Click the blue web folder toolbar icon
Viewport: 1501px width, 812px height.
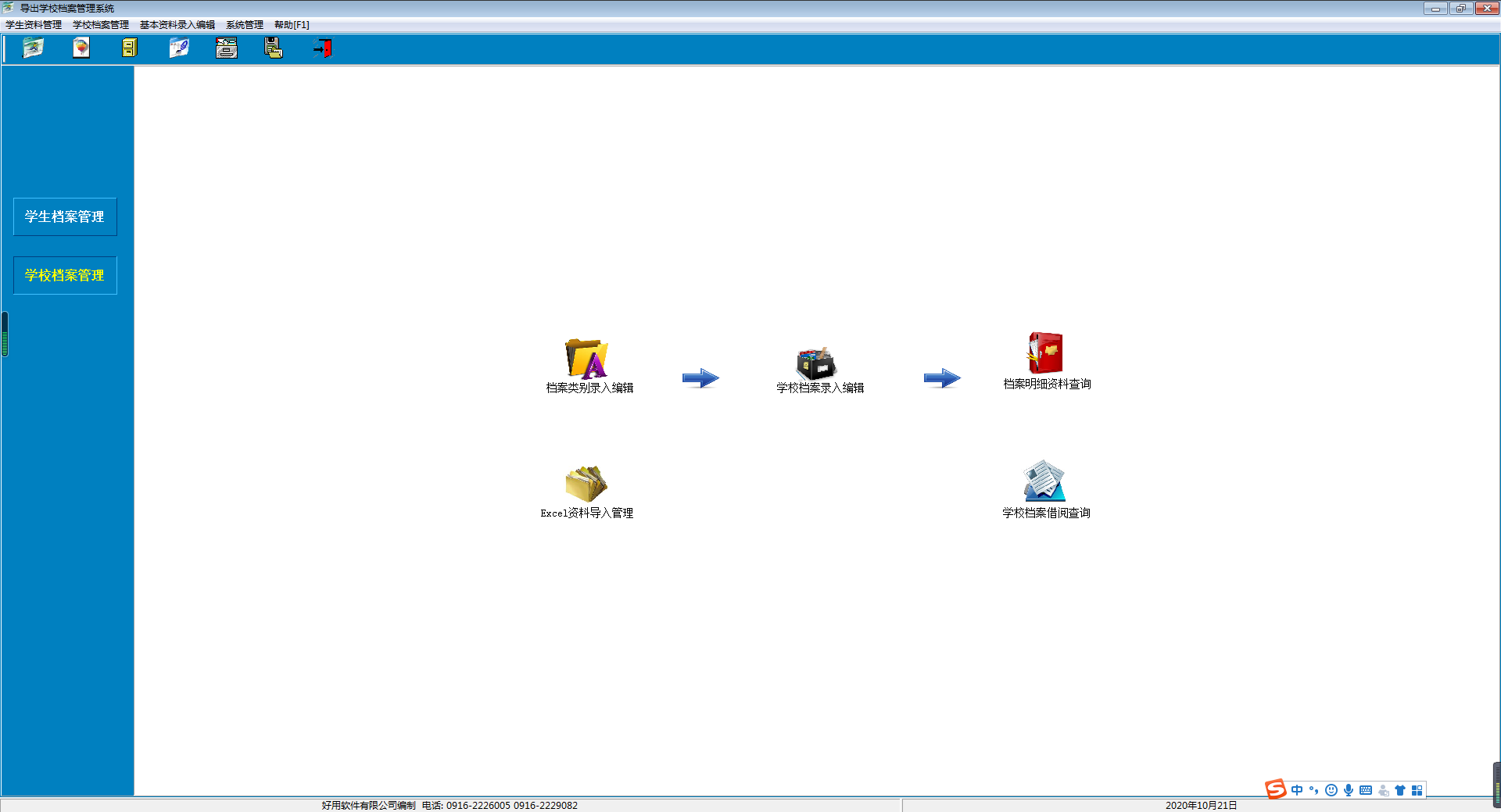pyautogui.click(x=179, y=48)
